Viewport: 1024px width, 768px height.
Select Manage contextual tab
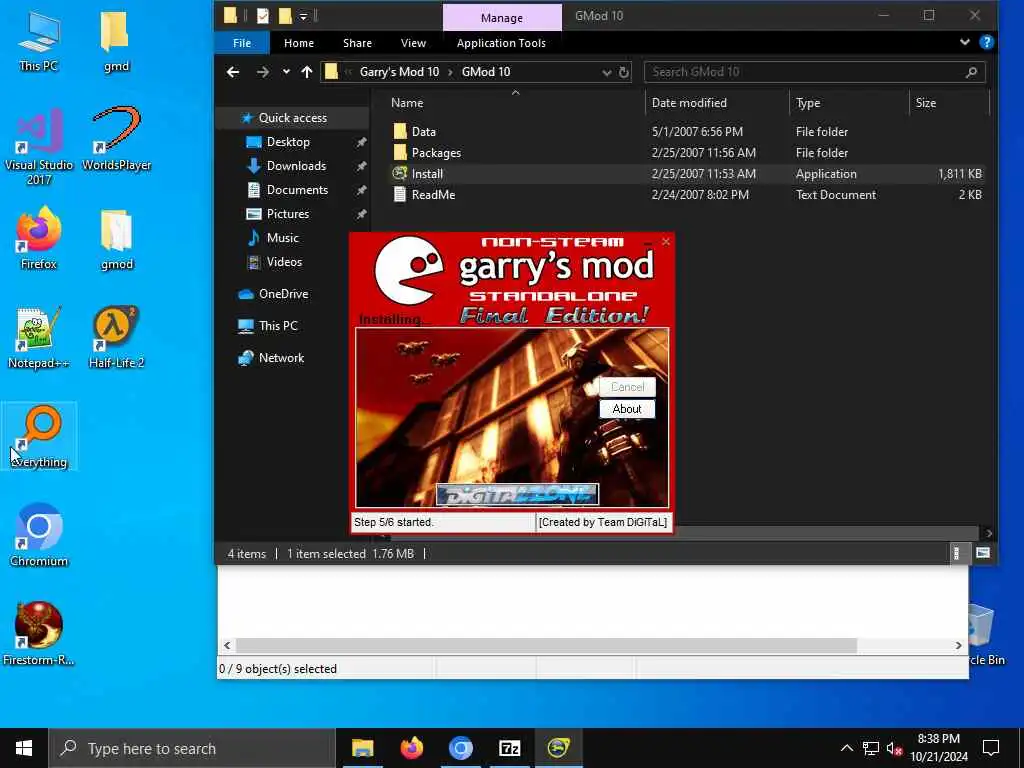[502, 18]
